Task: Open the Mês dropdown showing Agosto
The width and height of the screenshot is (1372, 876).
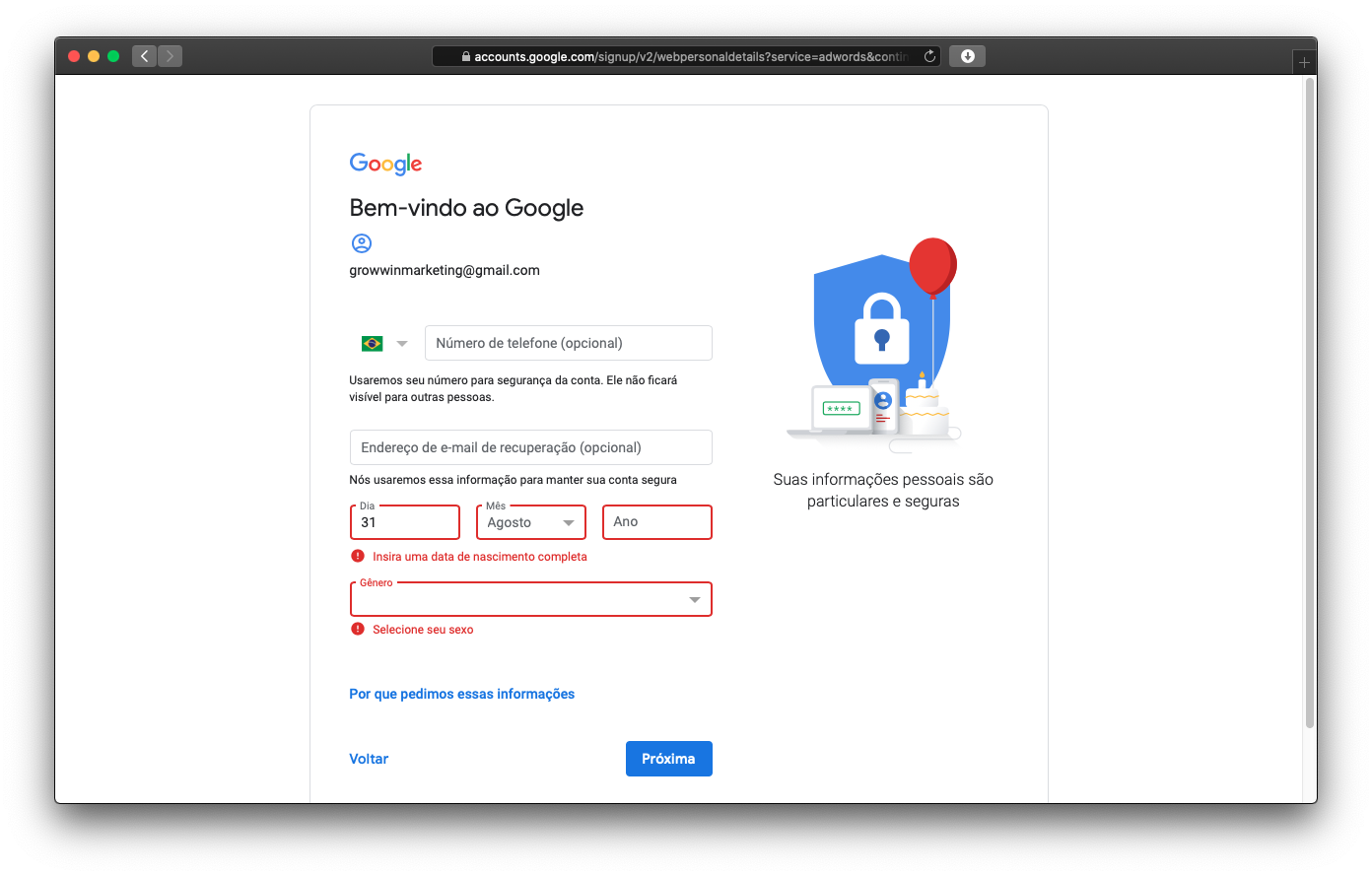Action: click(531, 522)
